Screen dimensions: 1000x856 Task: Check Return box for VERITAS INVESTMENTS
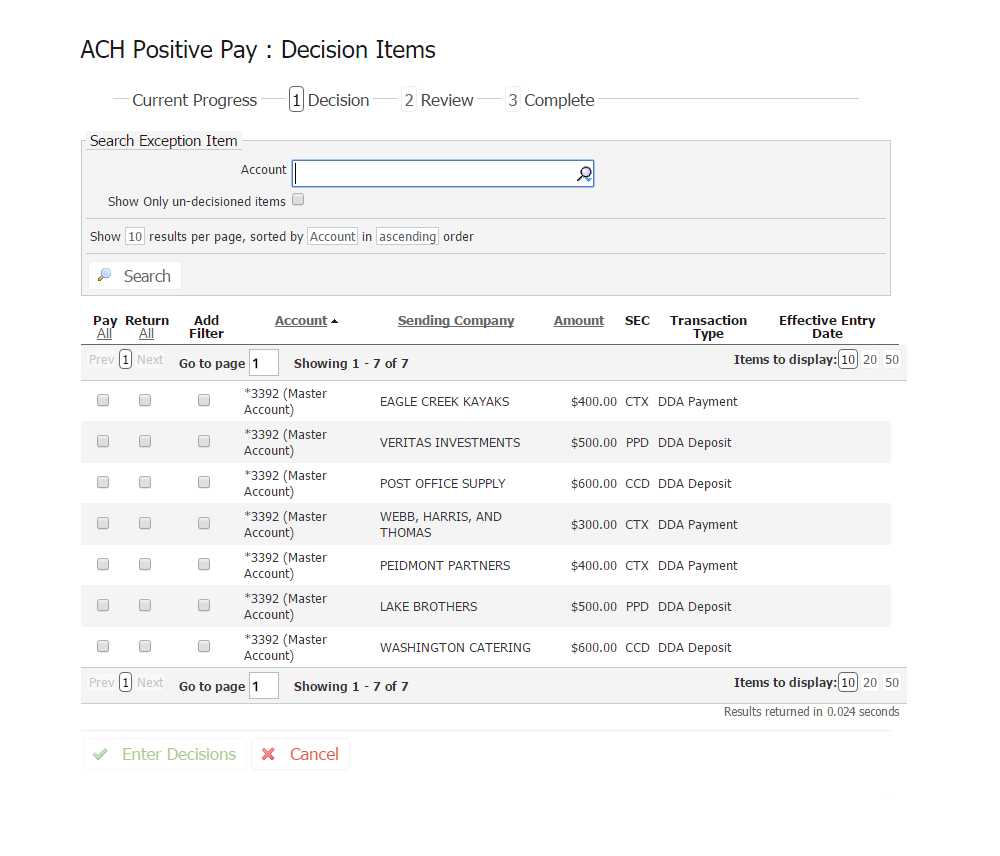[x=145, y=441]
